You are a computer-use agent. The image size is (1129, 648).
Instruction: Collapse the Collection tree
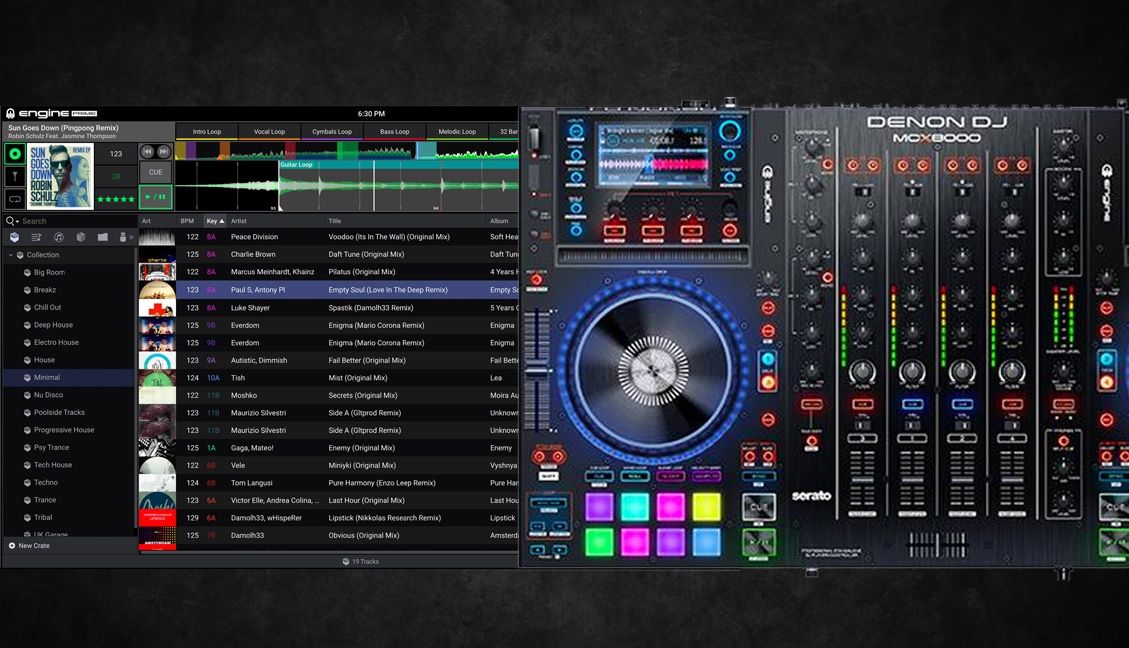click(x=10, y=255)
